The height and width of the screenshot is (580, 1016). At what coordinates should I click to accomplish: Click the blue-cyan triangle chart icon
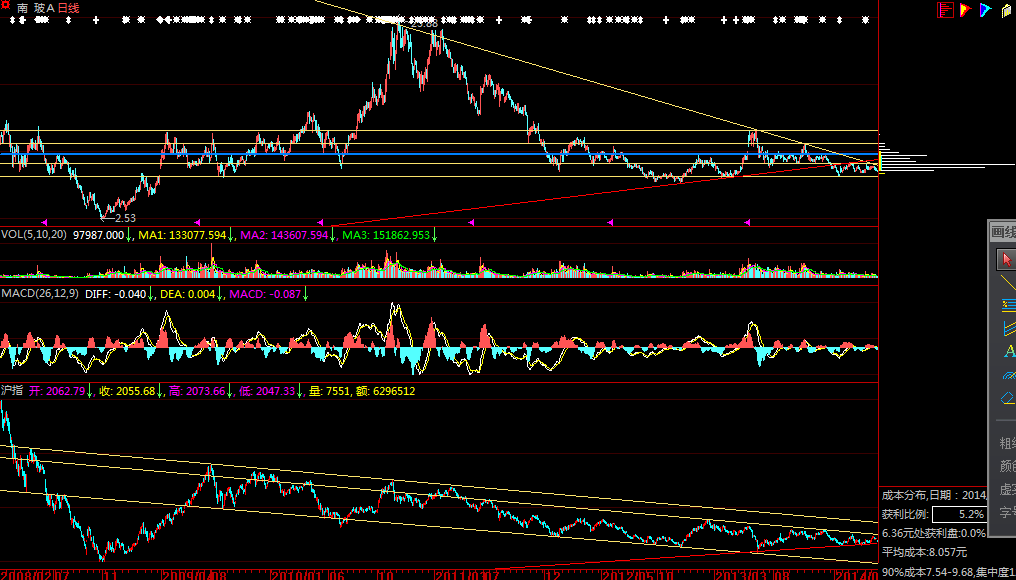click(x=985, y=10)
